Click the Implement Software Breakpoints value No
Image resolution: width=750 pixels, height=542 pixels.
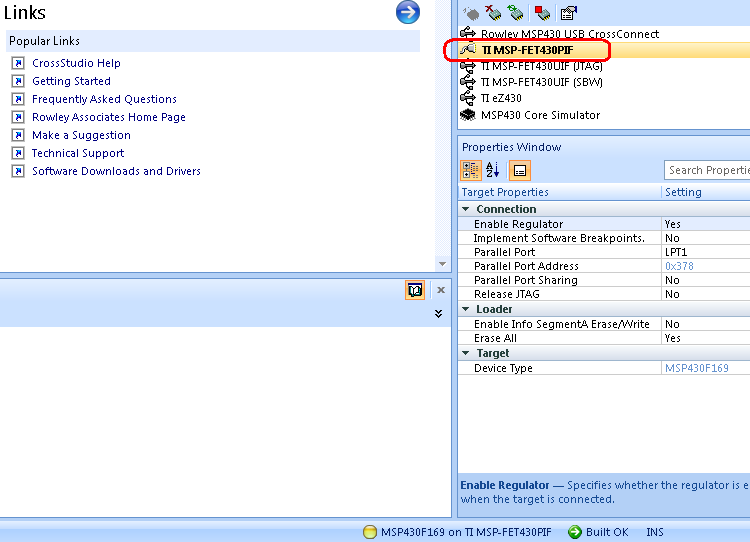(672, 238)
